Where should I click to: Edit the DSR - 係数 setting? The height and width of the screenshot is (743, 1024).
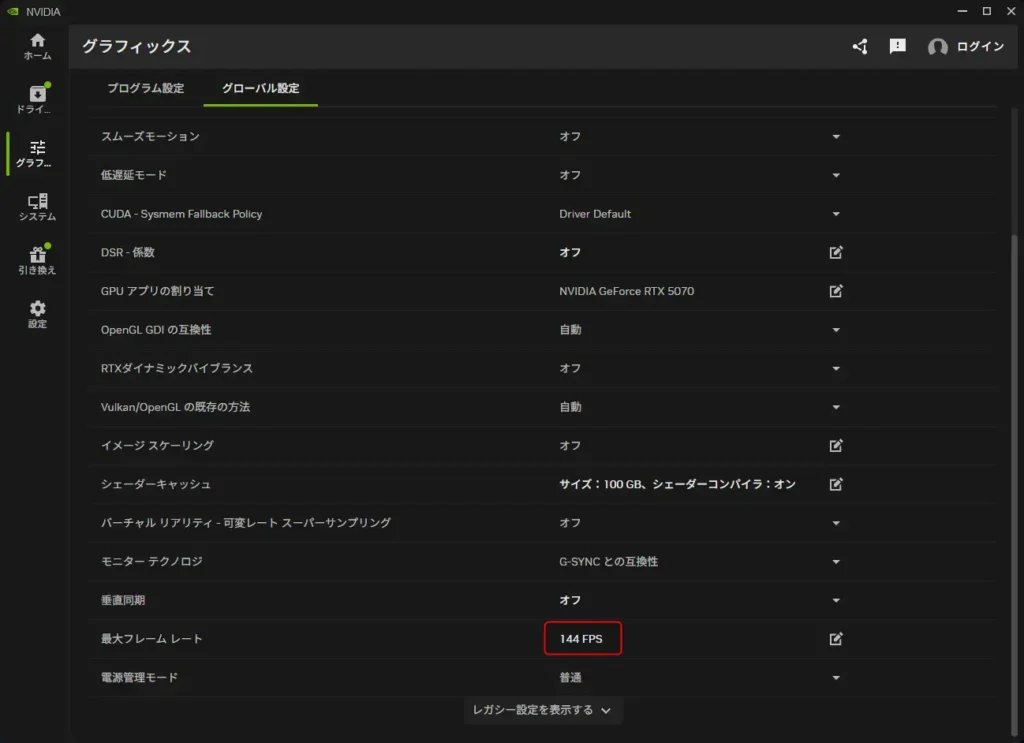click(836, 252)
